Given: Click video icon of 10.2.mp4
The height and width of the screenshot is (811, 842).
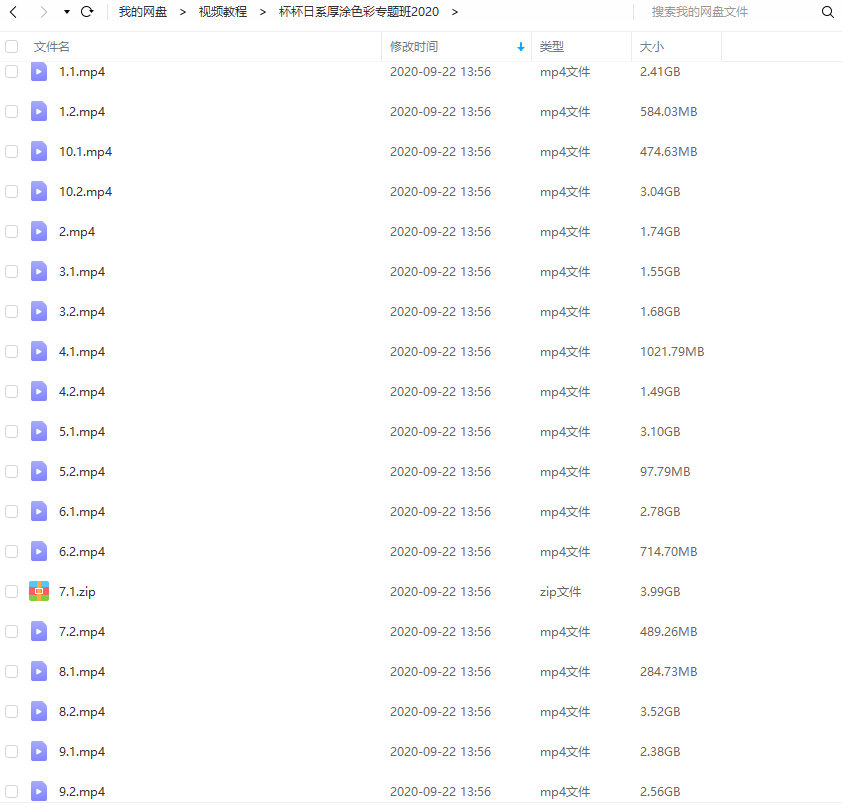Looking at the screenshot, I should pyautogui.click(x=39, y=192).
